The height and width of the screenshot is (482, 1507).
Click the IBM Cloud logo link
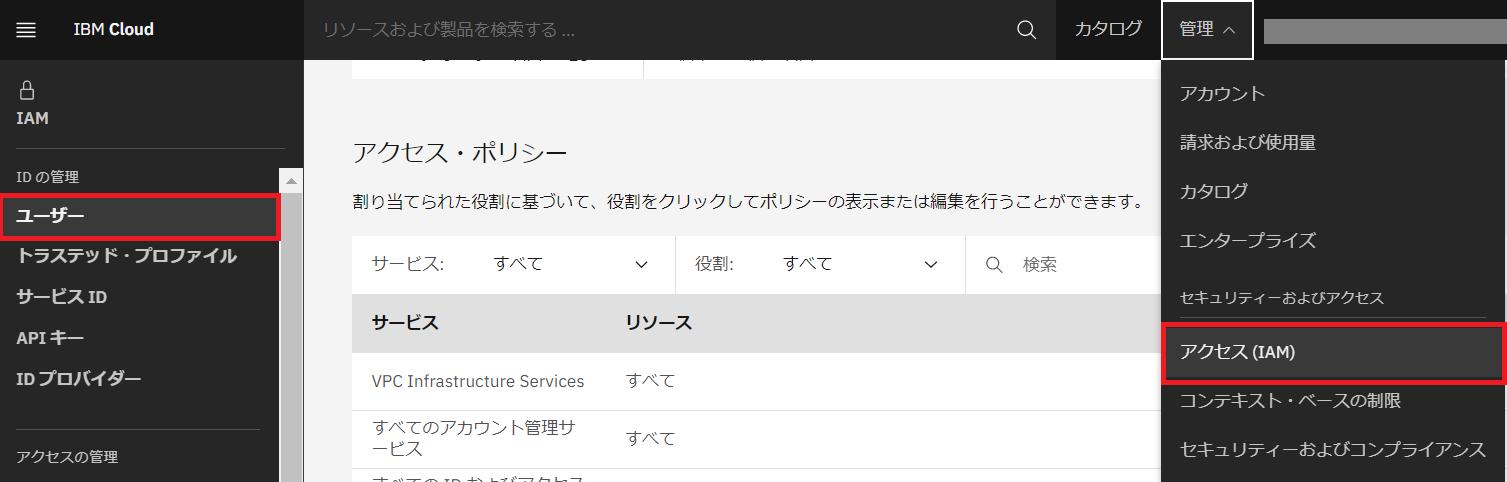(113, 30)
